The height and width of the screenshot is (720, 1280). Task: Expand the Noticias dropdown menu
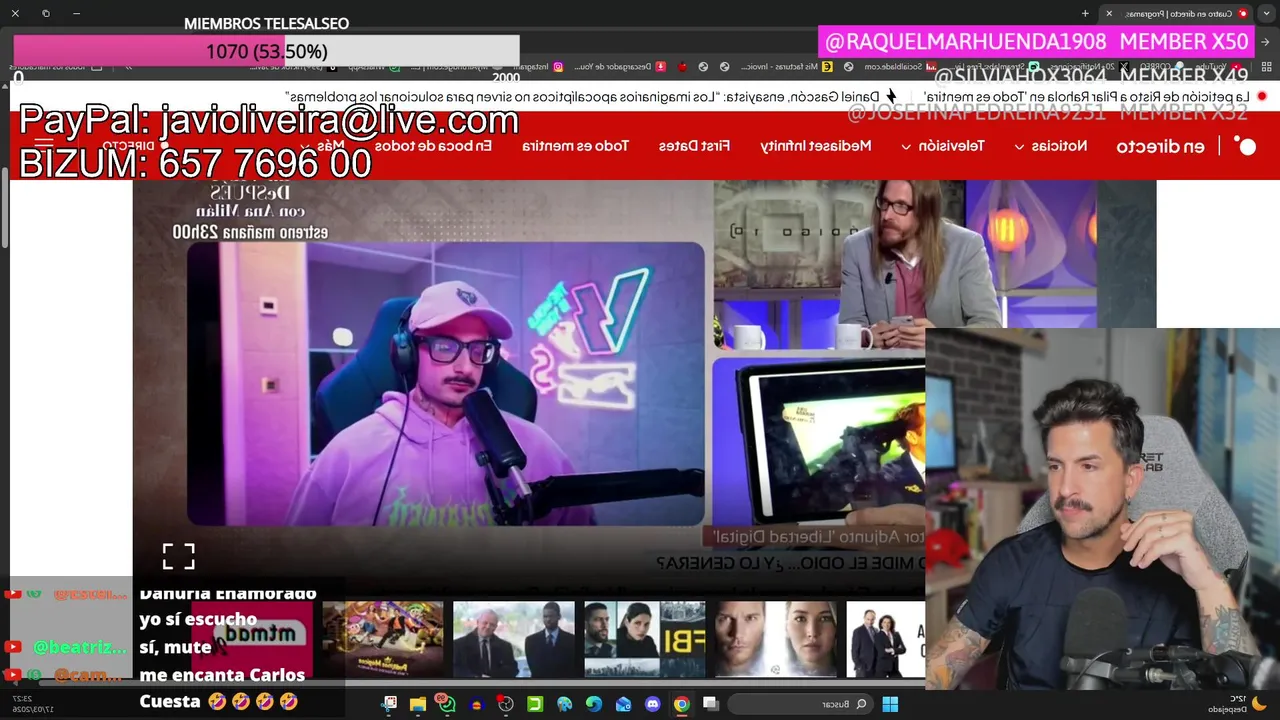(x=1050, y=146)
